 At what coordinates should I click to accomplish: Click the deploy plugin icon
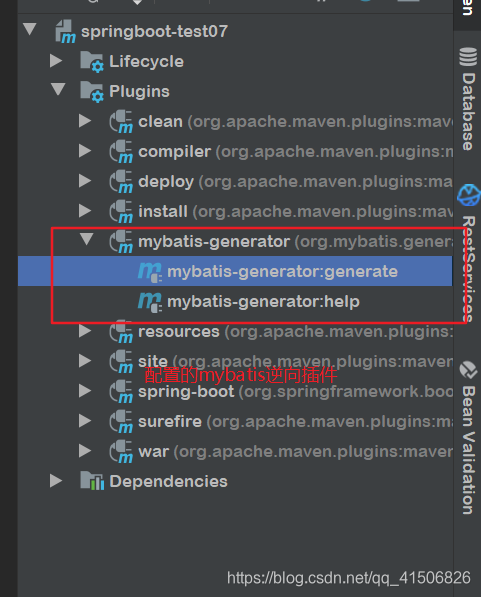coord(121,182)
